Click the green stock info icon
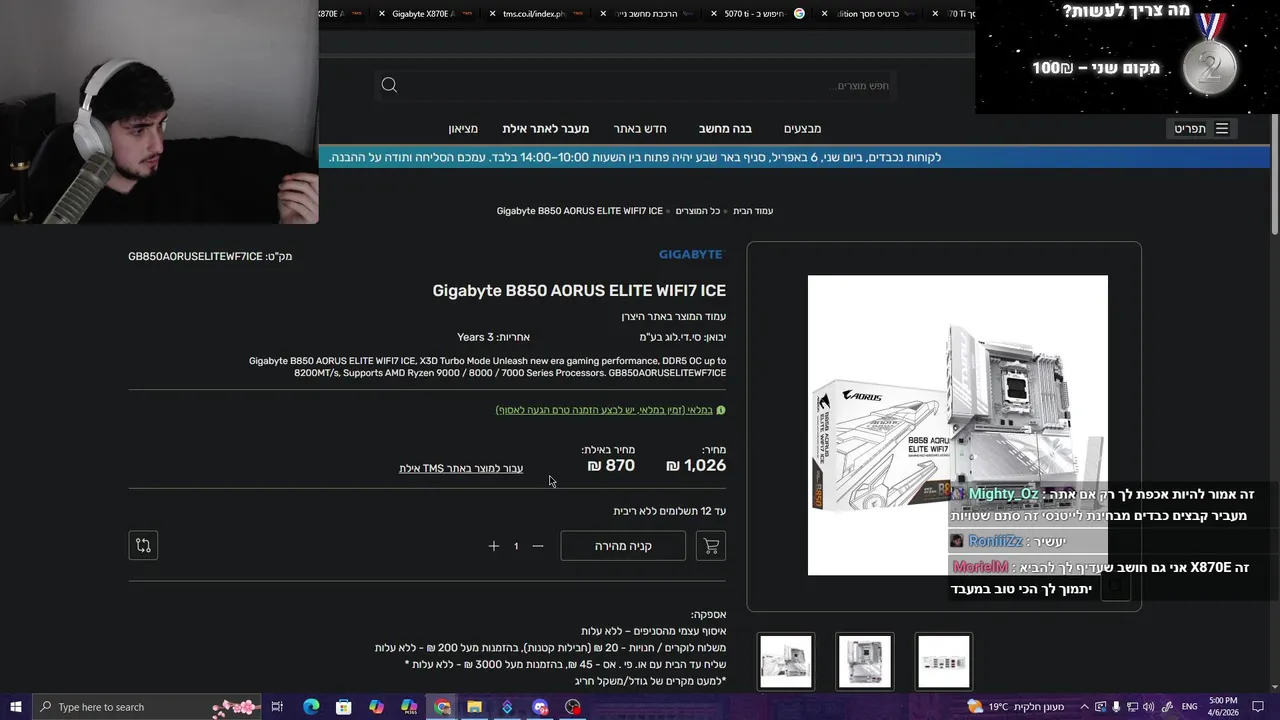1280x720 pixels. [721, 410]
